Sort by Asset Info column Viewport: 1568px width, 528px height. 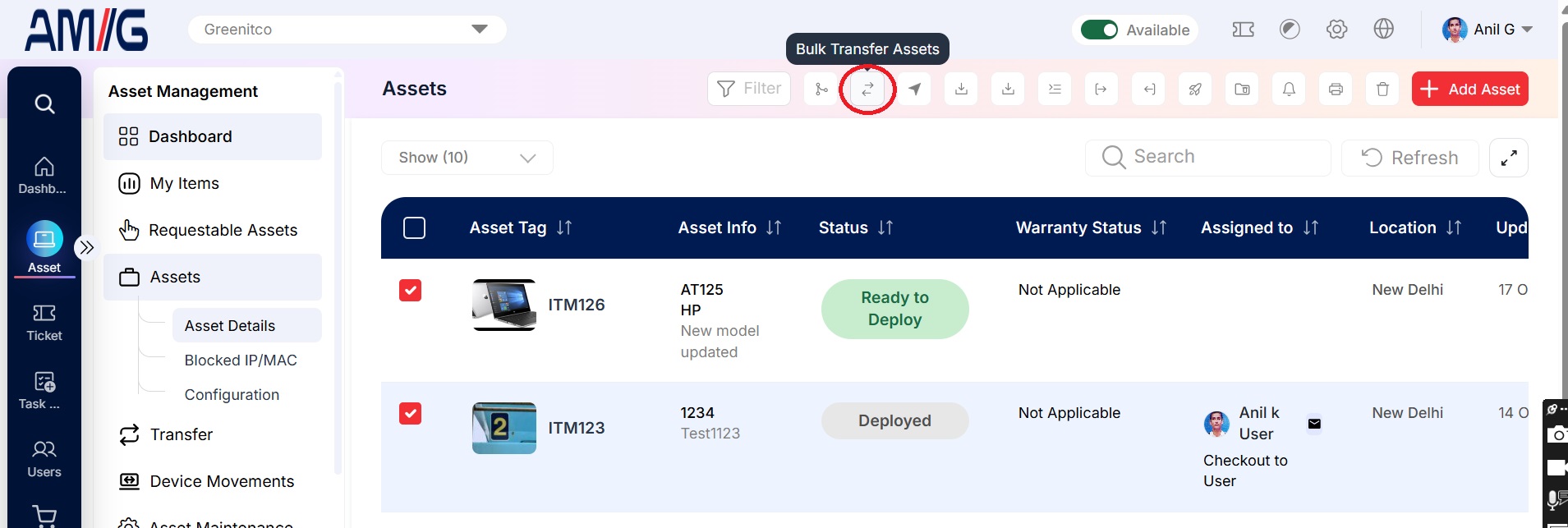tap(774, 227)
